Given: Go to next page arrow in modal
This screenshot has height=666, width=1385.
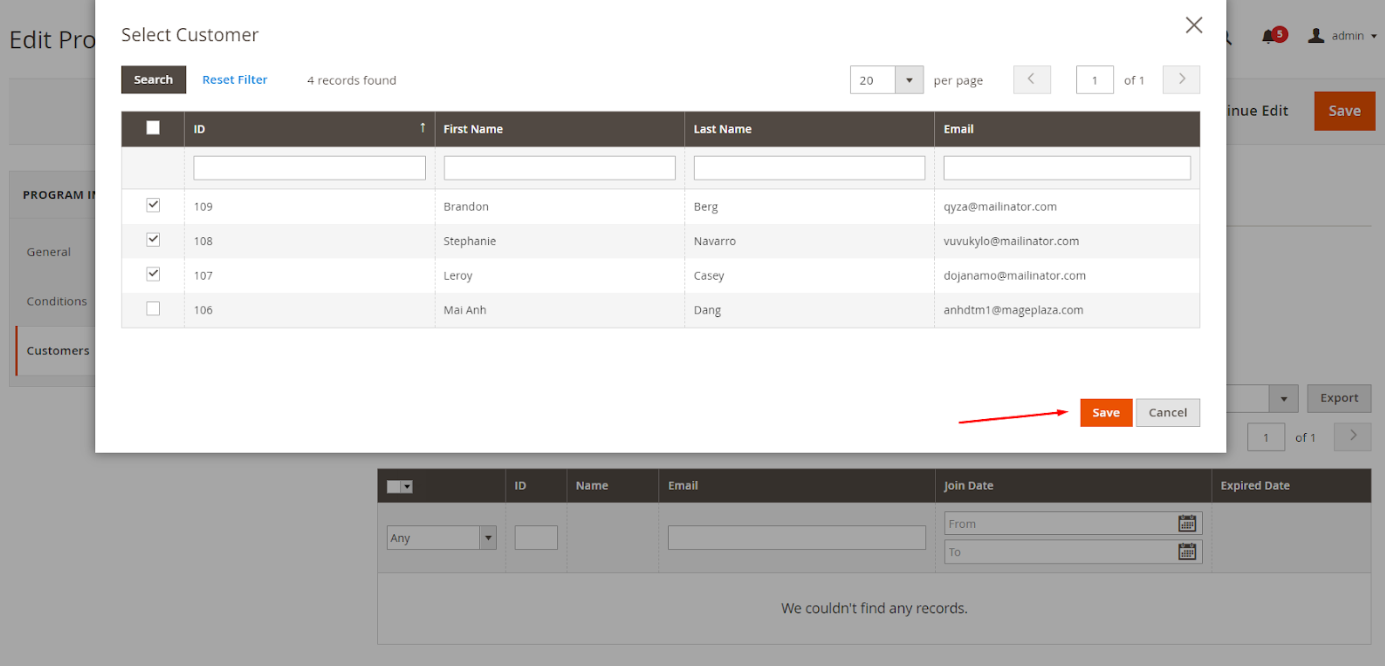Looking at the screenshot, I should (x=1181, y=80).
